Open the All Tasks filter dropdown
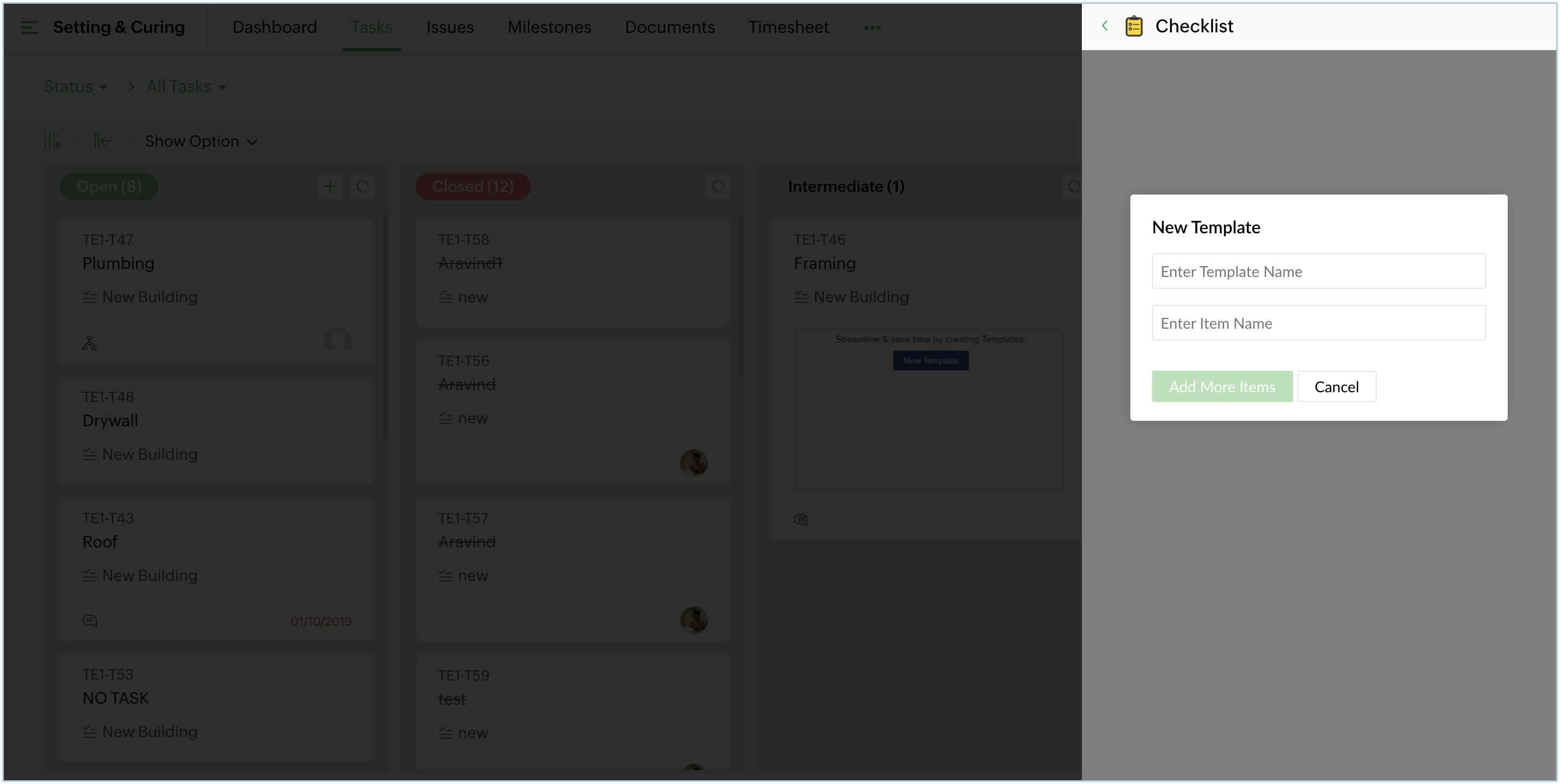This screenshot has height=784, width=1560. pos(186,87)
